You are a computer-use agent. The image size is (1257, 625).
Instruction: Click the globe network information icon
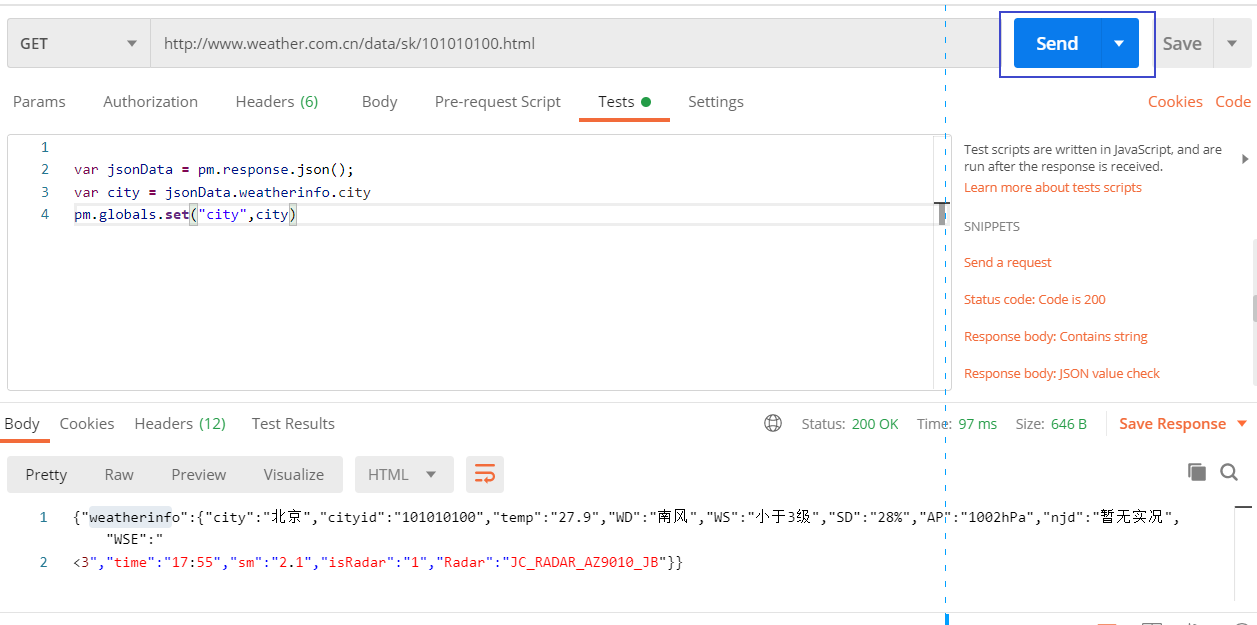(773, 423)
